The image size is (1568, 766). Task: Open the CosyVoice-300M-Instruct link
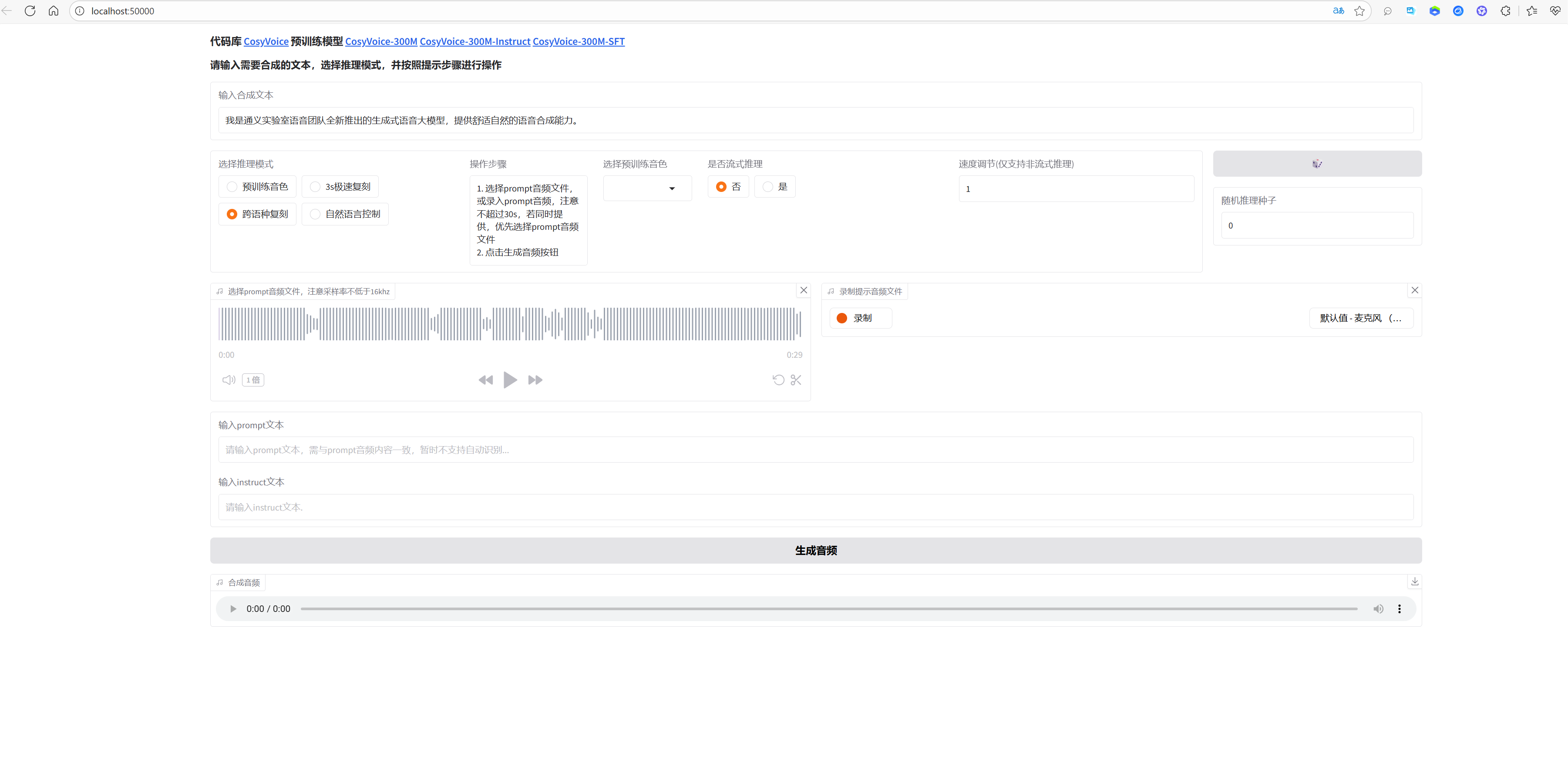point(475,41)
